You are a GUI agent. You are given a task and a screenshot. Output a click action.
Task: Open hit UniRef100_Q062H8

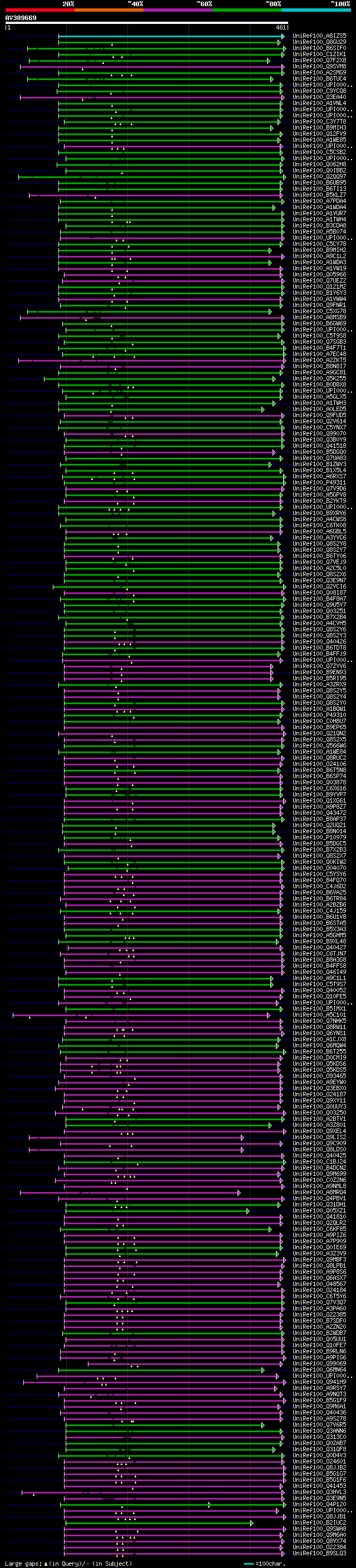[319, 164]
